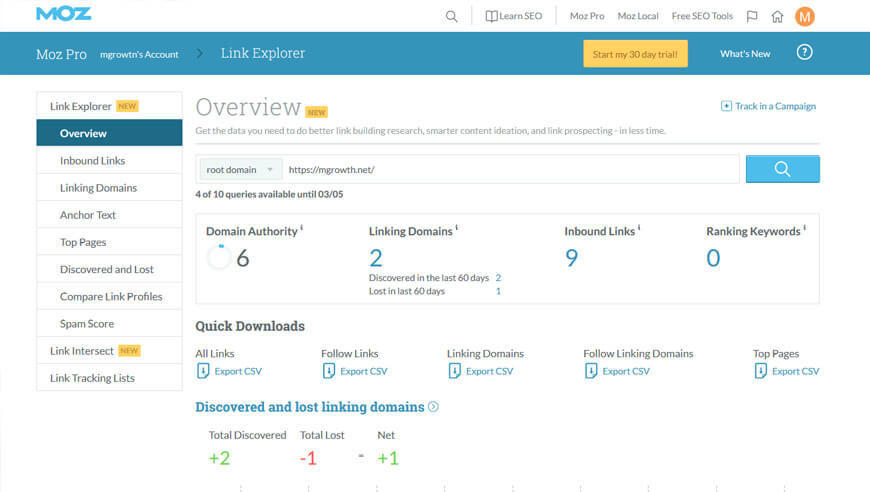This screenshot has width=870, height=492.
Task: Export Top Pages CSV
Action: click(x=786, y=371)
